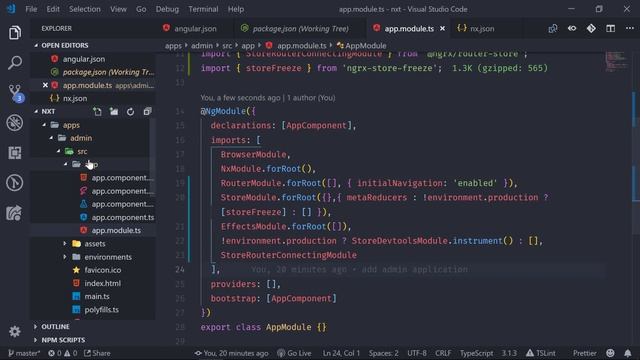Open the Edit menu
This screenshot has width=640, height=360.
coord(53,9)
